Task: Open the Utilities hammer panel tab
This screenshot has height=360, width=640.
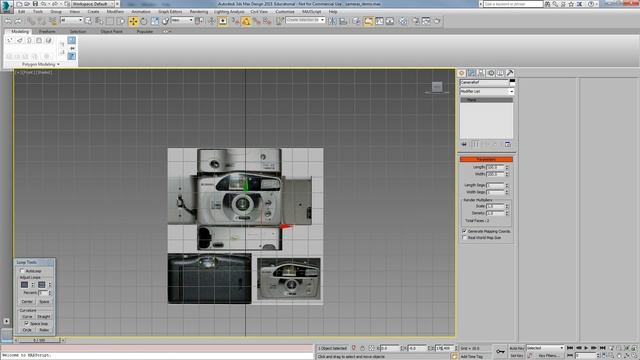Action: tap(510, 73)
